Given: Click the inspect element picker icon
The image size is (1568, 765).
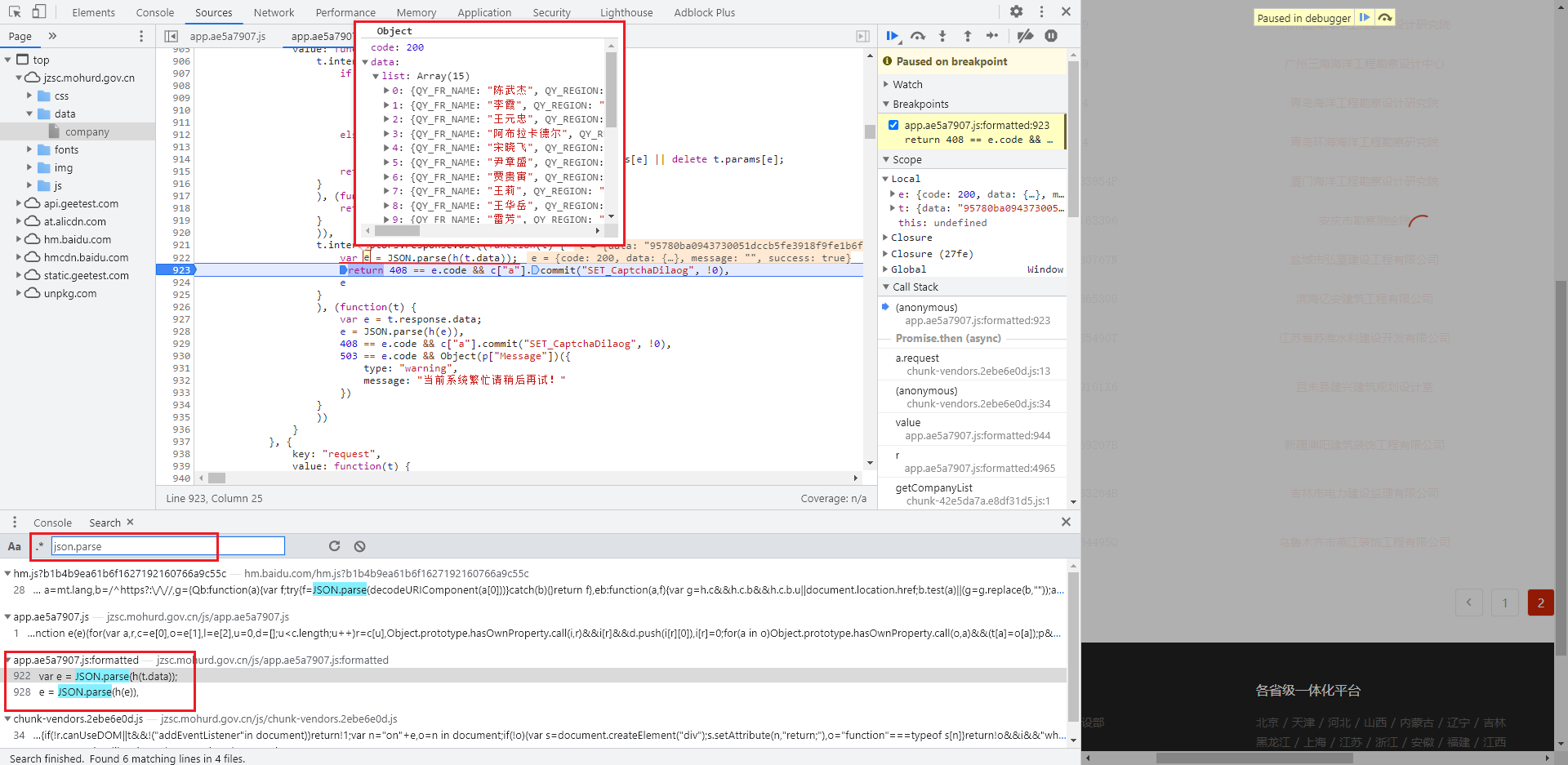Looking at the screenshot, I should pyautogui.click(x=15, y=11).
